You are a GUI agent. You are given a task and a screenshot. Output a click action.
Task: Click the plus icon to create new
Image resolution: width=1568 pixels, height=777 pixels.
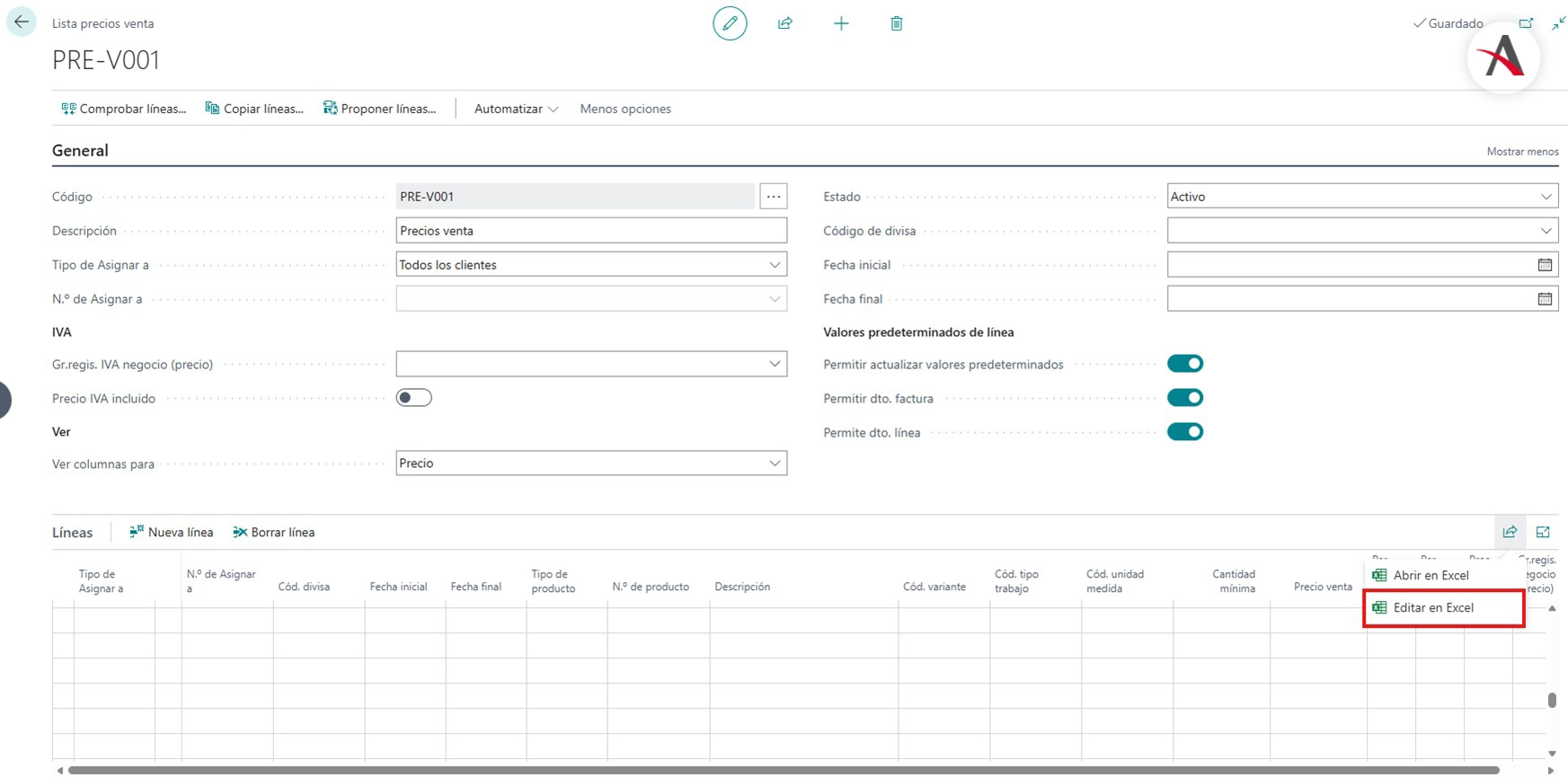(841, 23)
